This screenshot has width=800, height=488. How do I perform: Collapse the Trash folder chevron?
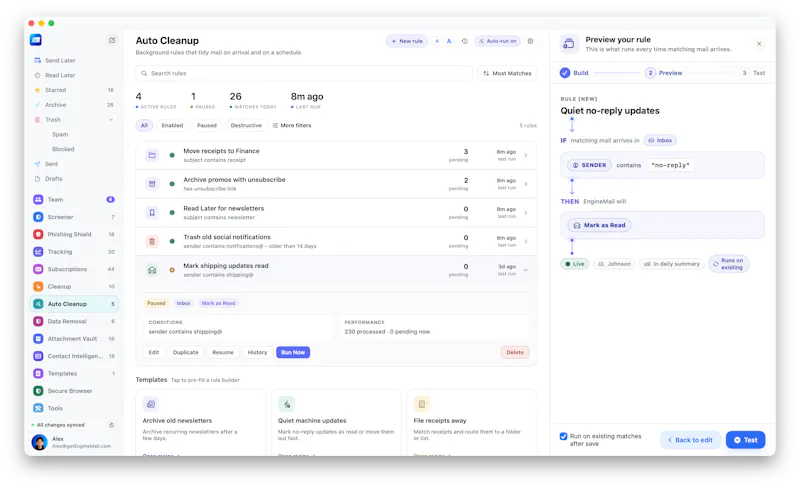click(111, 119)
